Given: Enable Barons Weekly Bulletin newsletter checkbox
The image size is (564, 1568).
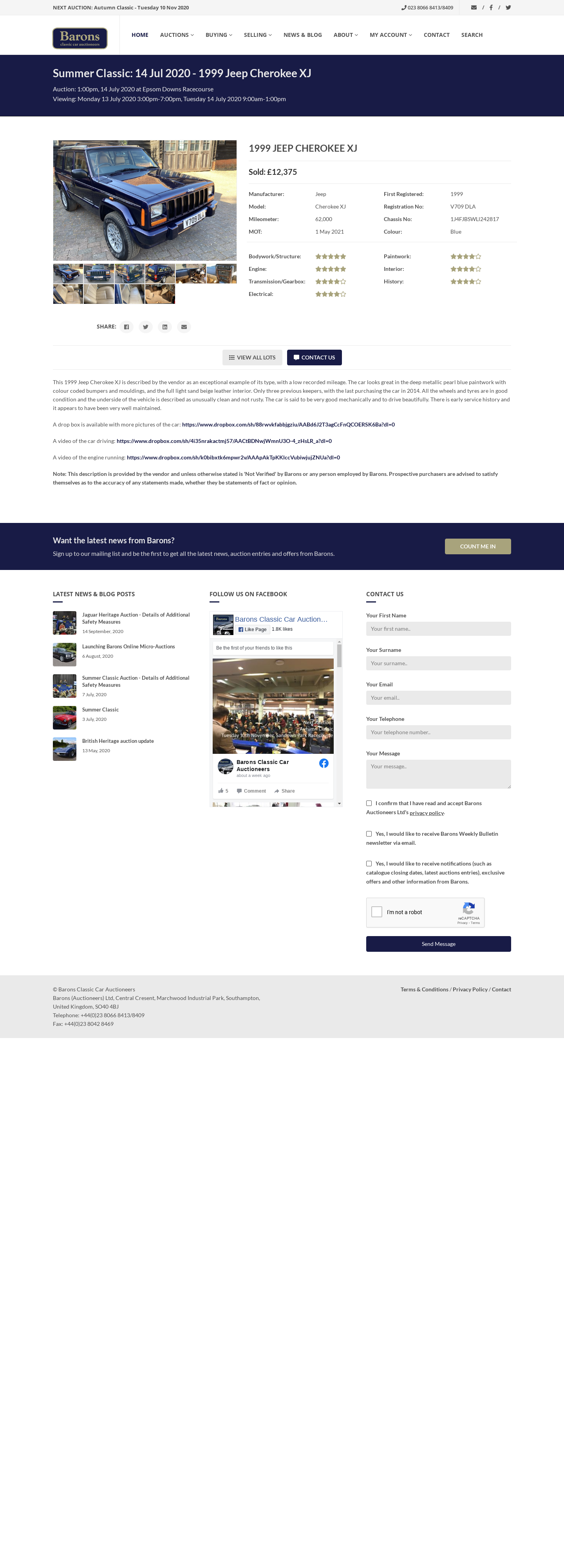Looking at the screenshot, I should 369,834.
